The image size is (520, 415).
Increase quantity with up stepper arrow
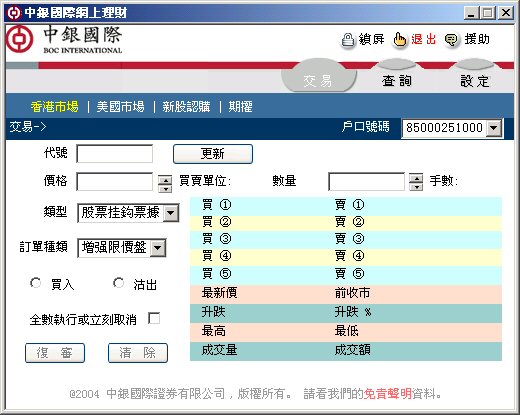pos(416,178)
